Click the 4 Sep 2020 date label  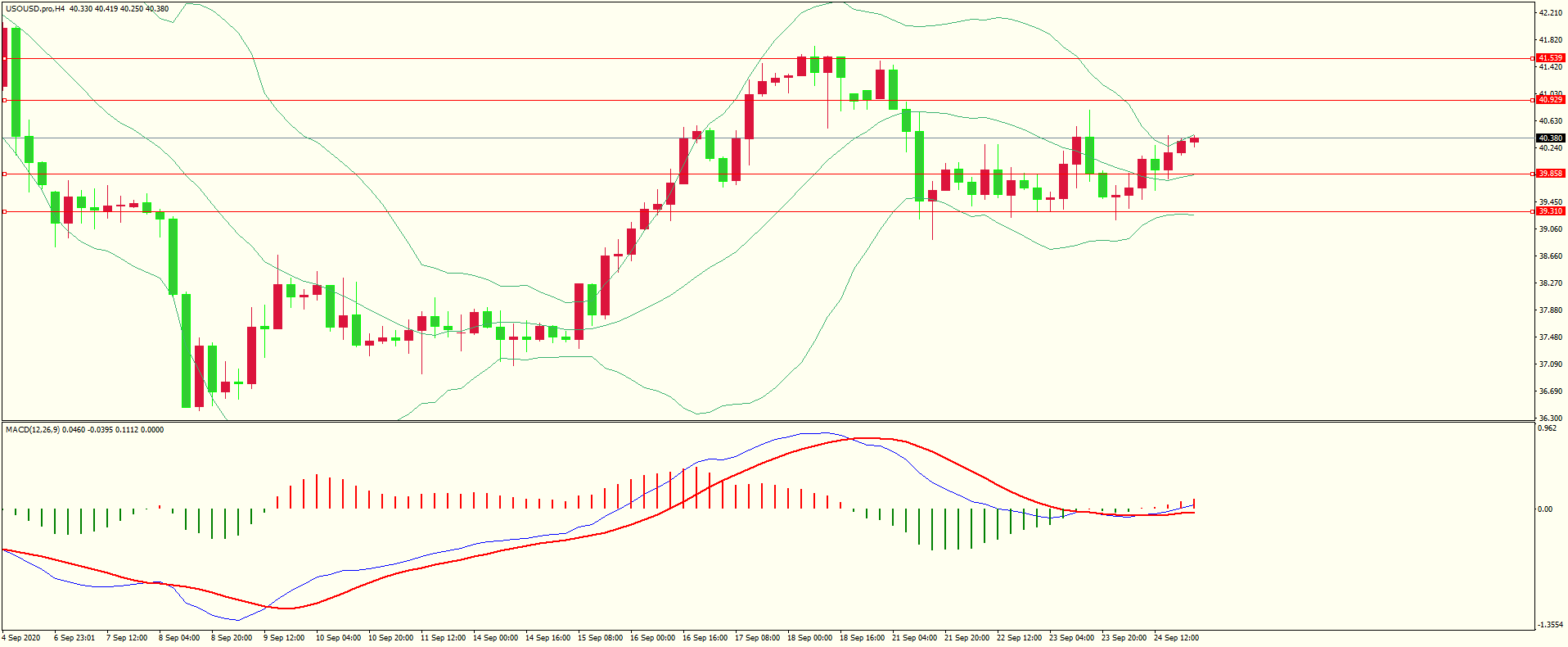coord(21,638)
